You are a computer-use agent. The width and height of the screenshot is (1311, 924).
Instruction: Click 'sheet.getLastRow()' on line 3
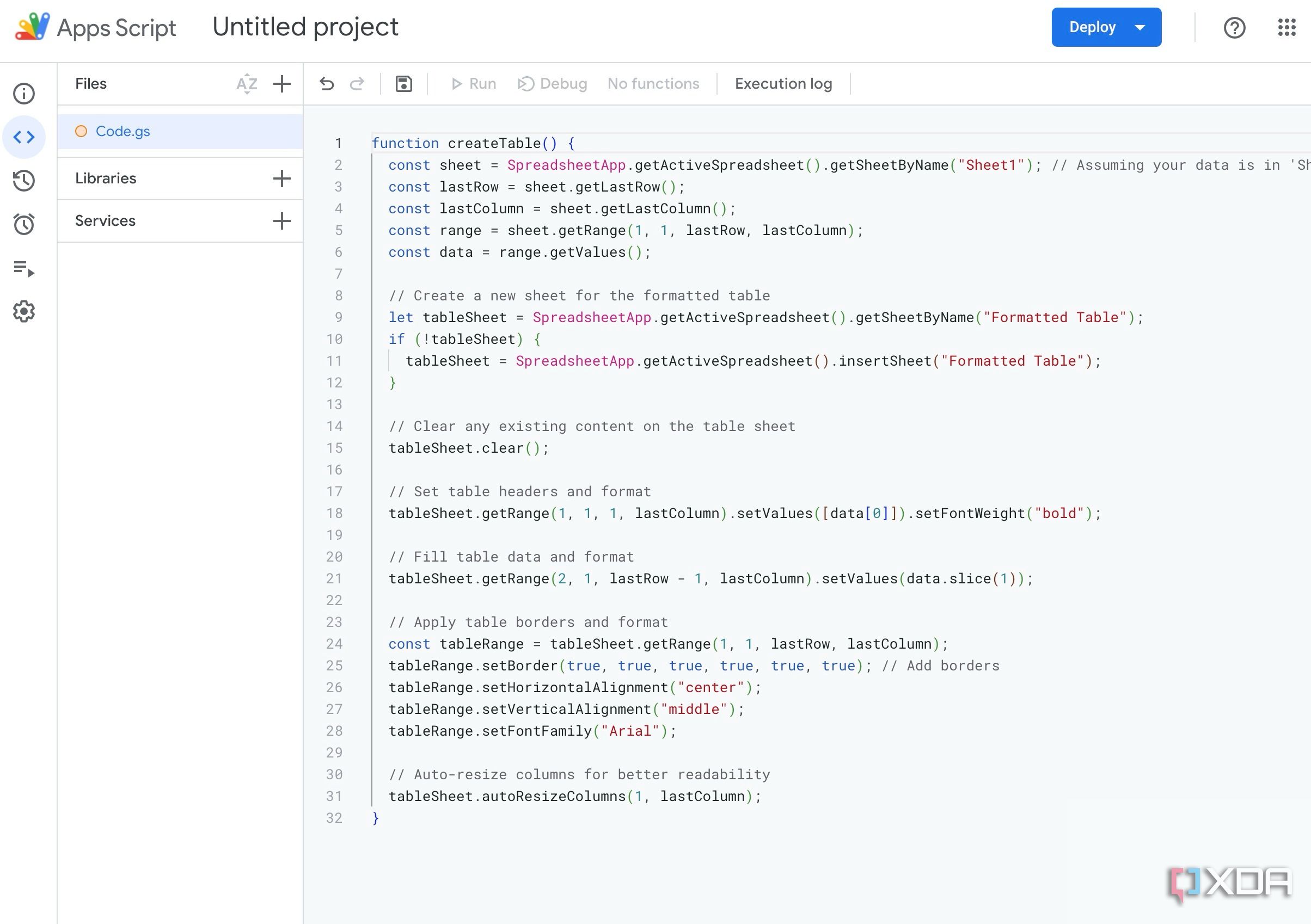pos(600,187)
